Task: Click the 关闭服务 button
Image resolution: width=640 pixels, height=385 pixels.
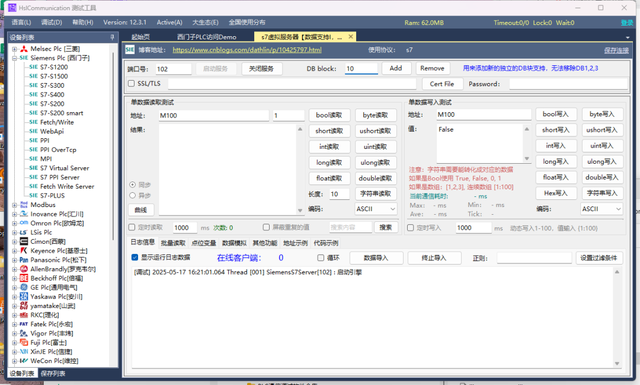Action: coord(262,69)
